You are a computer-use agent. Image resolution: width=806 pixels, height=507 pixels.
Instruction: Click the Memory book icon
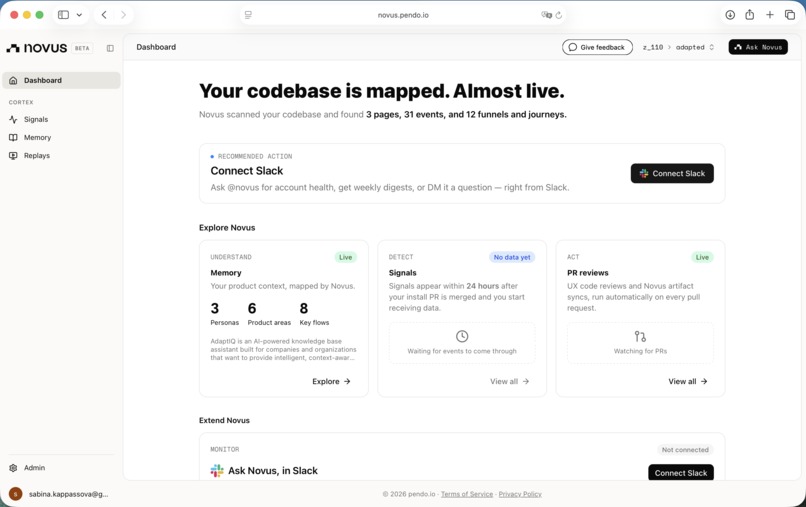(13, 137)
